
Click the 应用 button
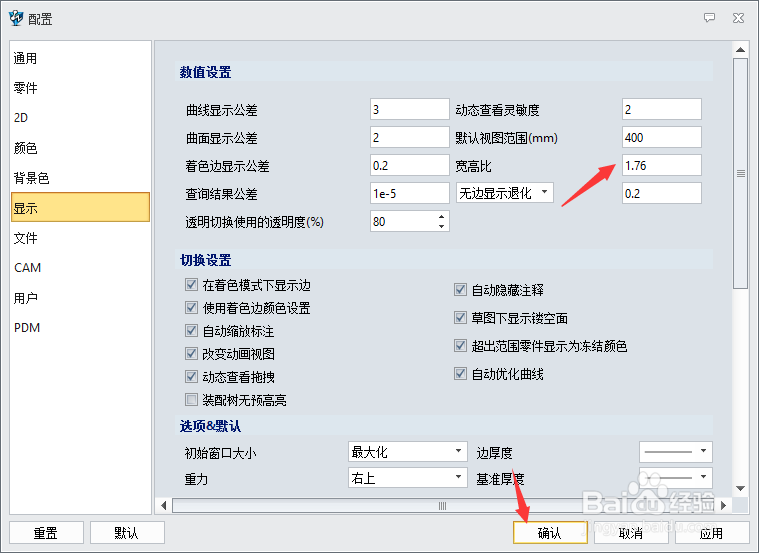[x=712, y=533]
